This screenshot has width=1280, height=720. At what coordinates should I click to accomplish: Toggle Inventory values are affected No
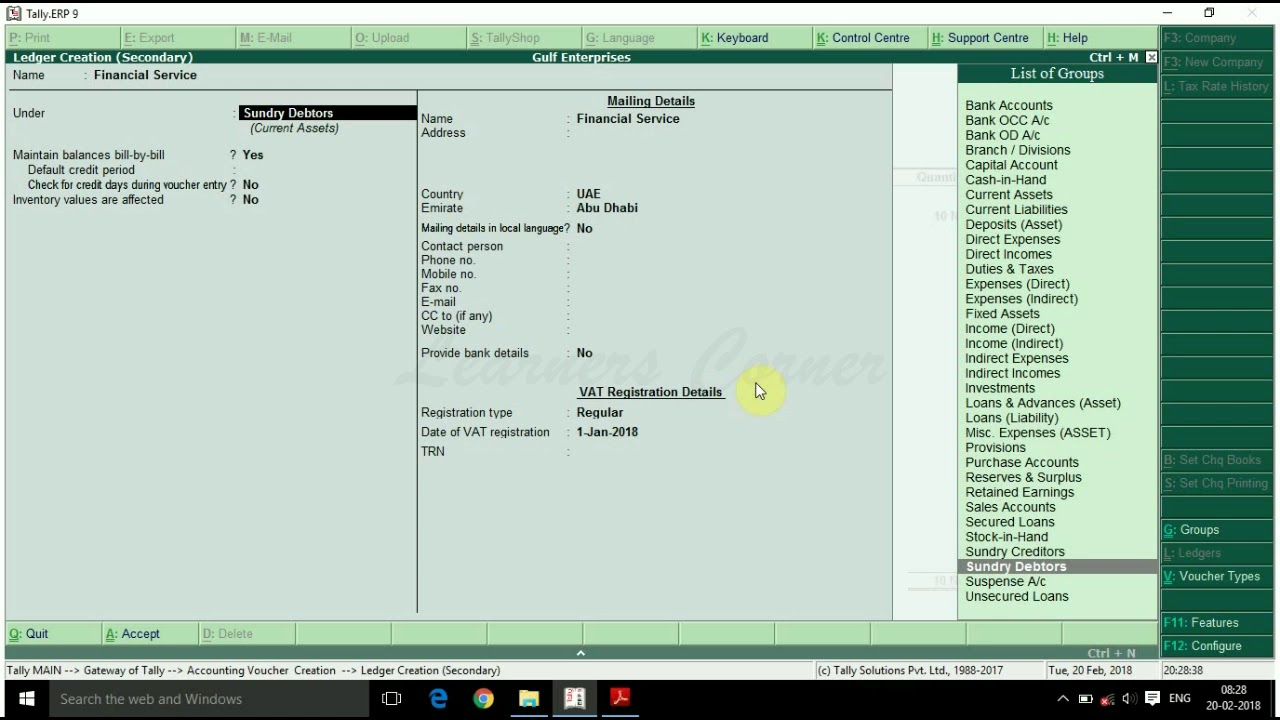pyautogui.click(x=250, y=200)
